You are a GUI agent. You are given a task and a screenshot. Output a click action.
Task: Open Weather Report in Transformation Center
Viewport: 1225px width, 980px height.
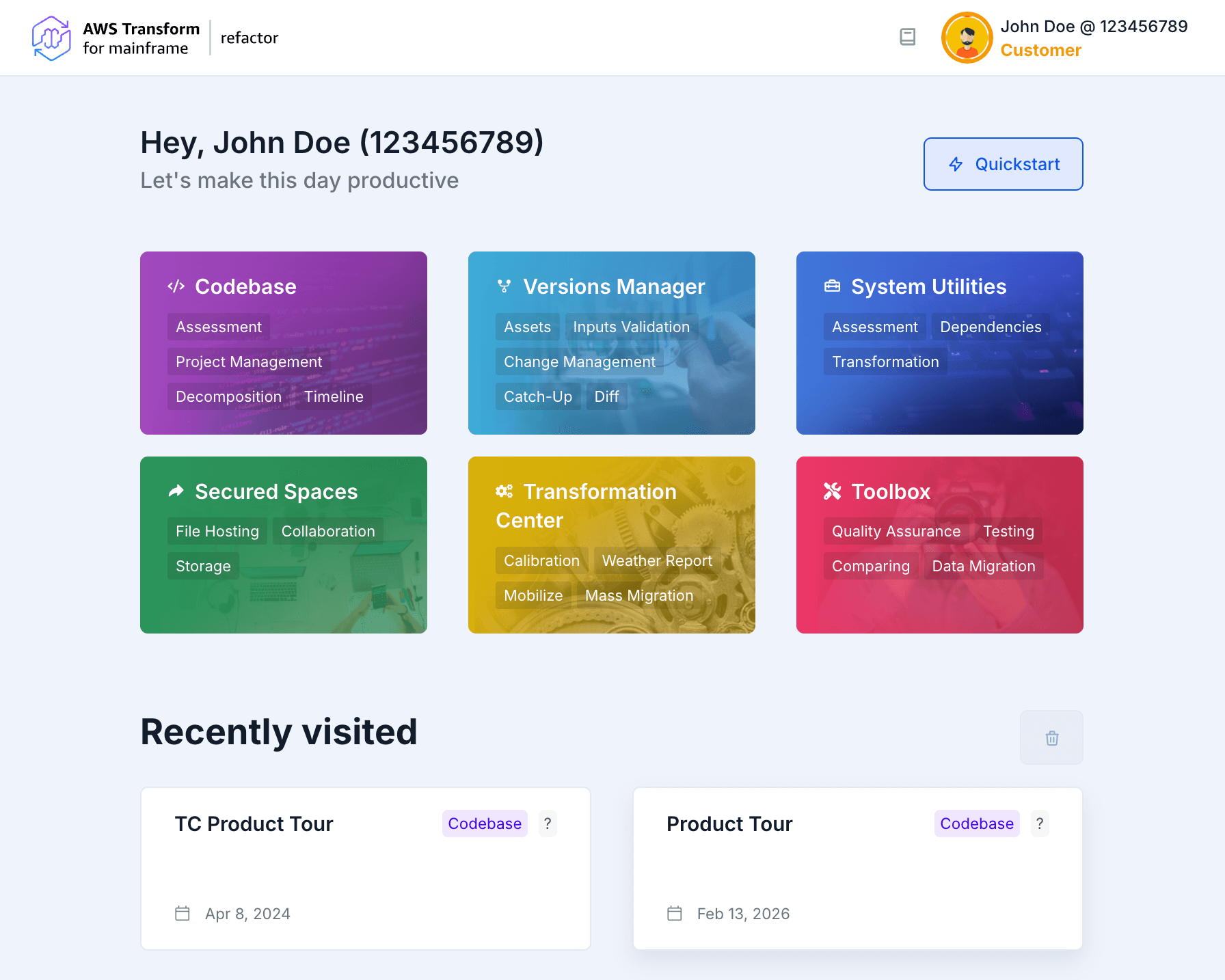[x=657, y=560]
